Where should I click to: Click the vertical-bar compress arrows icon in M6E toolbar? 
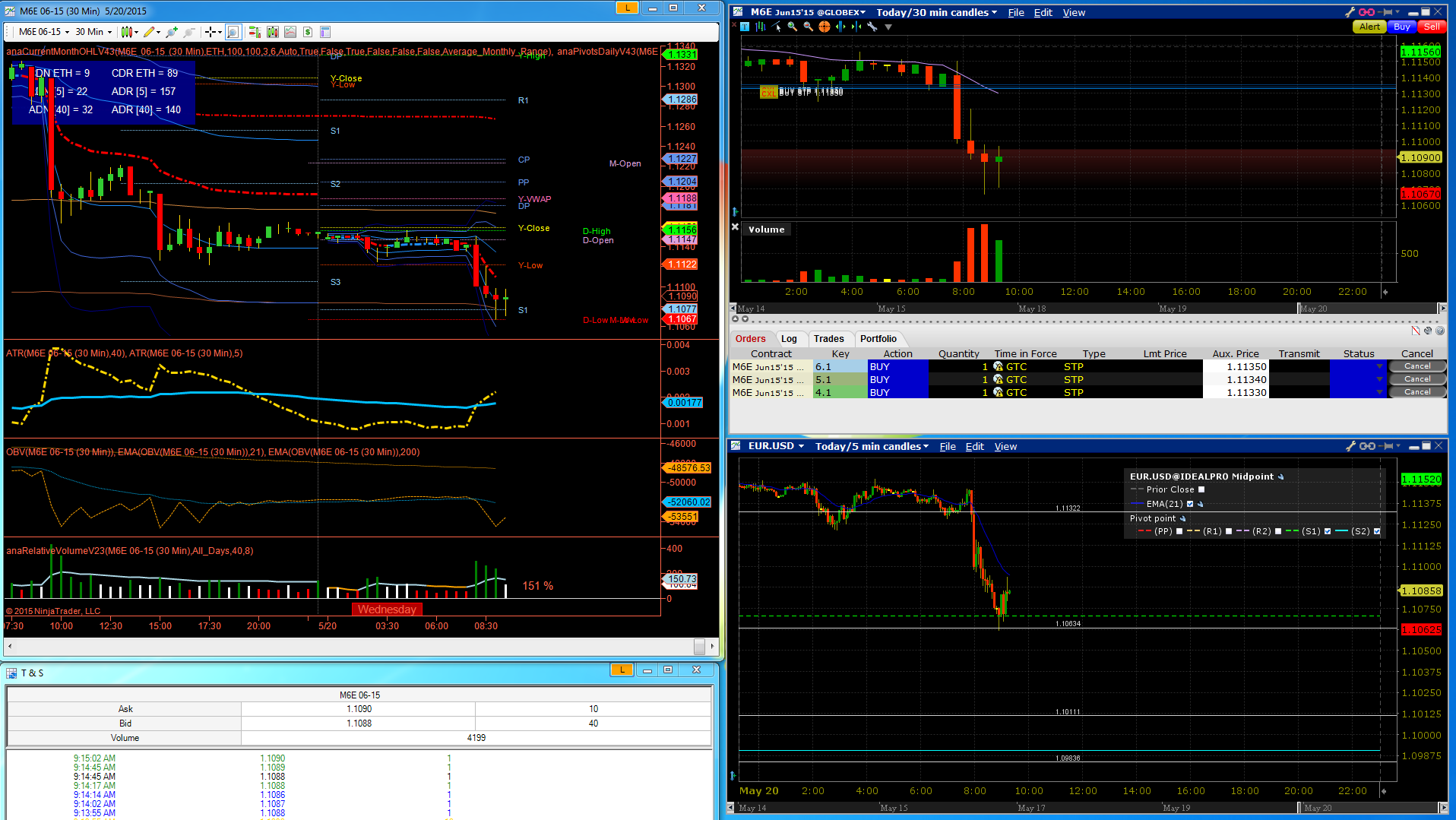coord(856,27)
